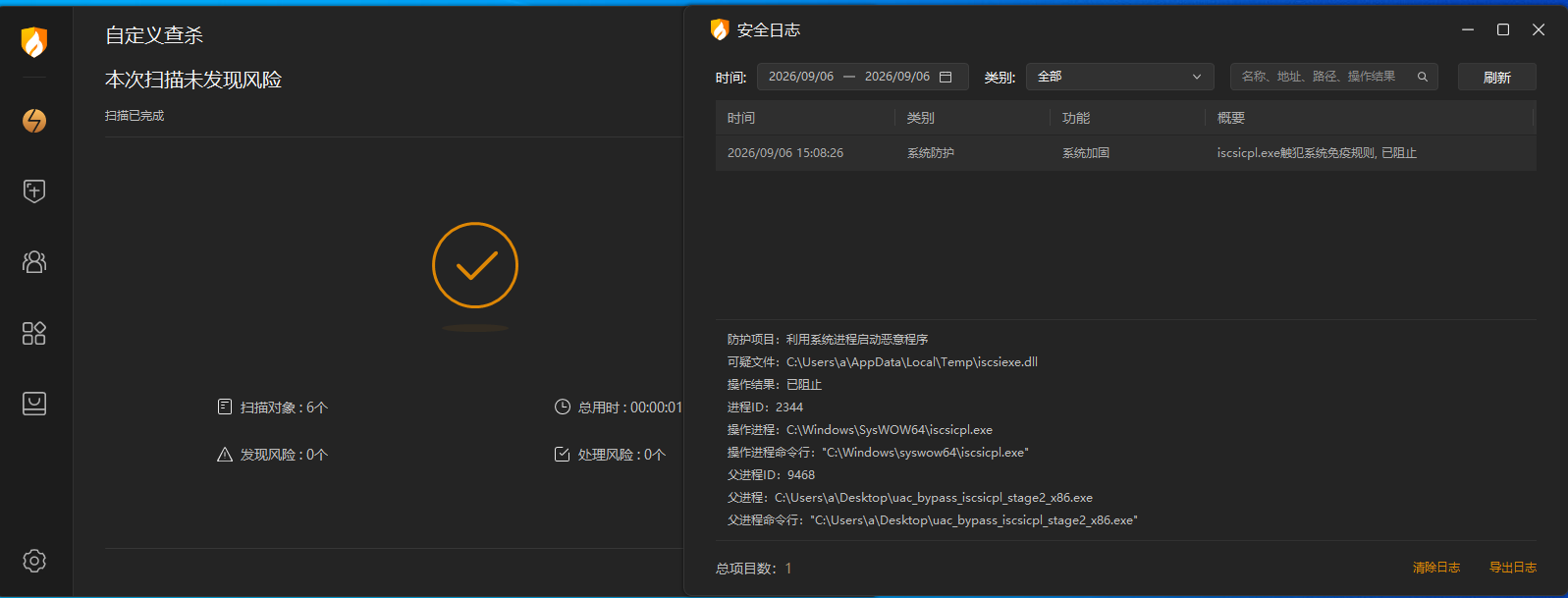The width and height of the screenshot is (1568, 598).
Task: Sort by the 时间 column header
Action: point(741,118)
